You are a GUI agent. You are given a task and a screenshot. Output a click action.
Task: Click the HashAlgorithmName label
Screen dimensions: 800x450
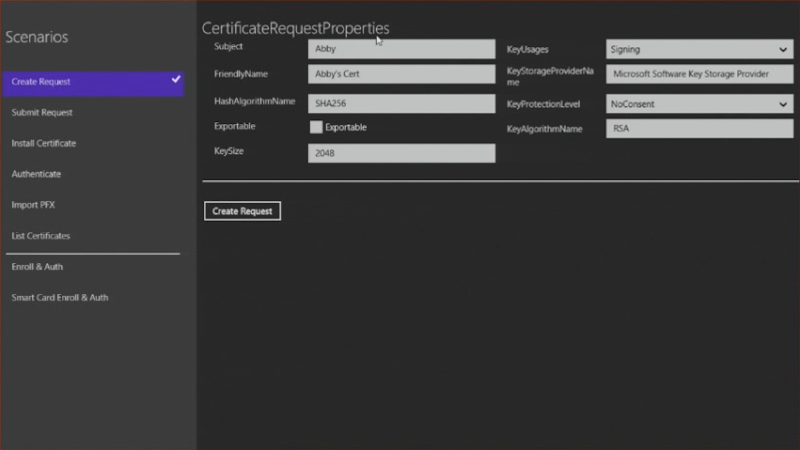[255, 101]
